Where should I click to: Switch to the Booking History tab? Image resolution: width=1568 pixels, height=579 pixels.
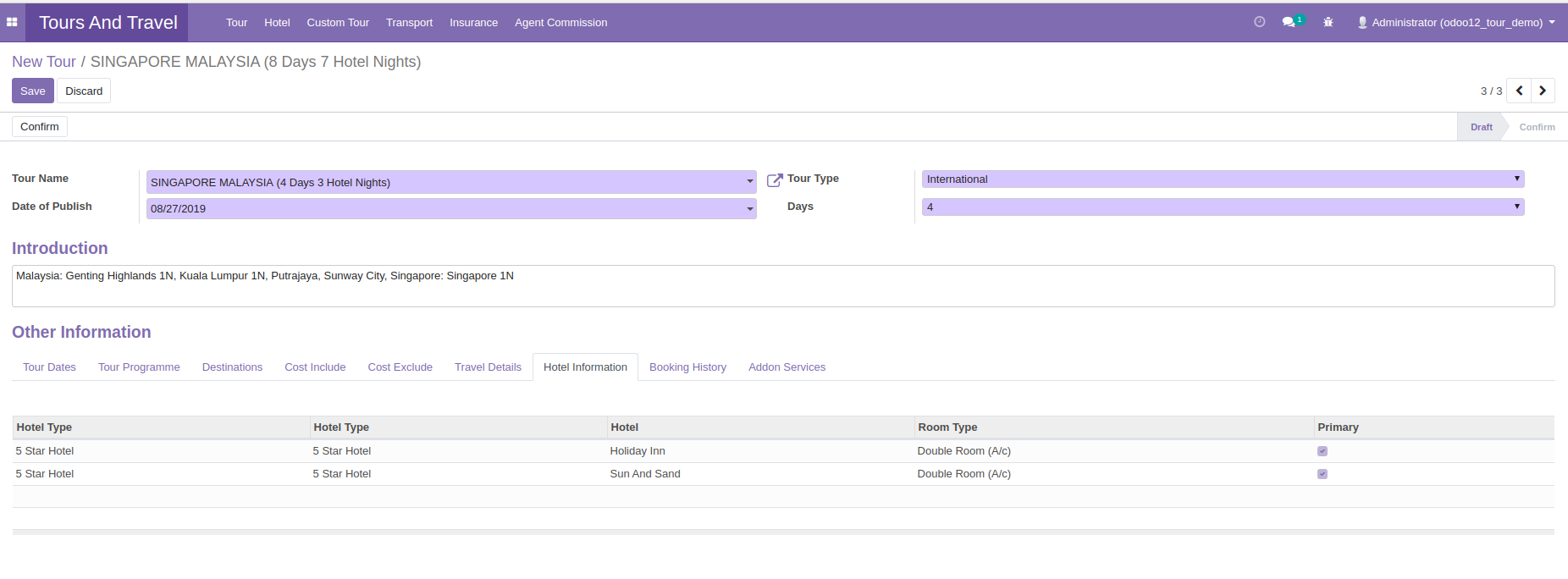click(687, 367)
